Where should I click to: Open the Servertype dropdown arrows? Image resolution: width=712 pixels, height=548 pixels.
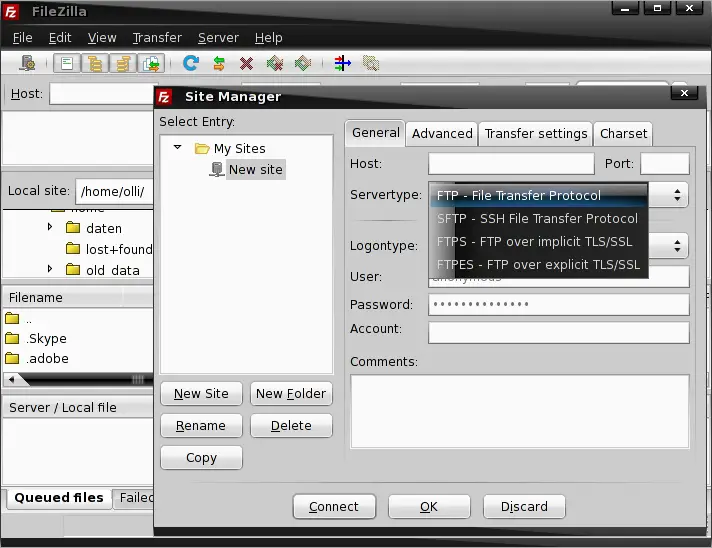(677, 195)
